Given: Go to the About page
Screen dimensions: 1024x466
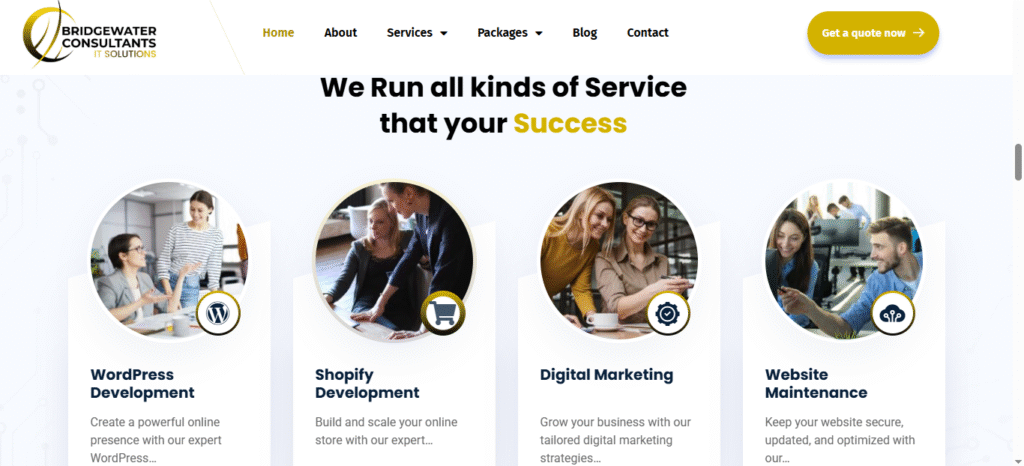Looking at the screenshot, I should click(x=340, y=33).
